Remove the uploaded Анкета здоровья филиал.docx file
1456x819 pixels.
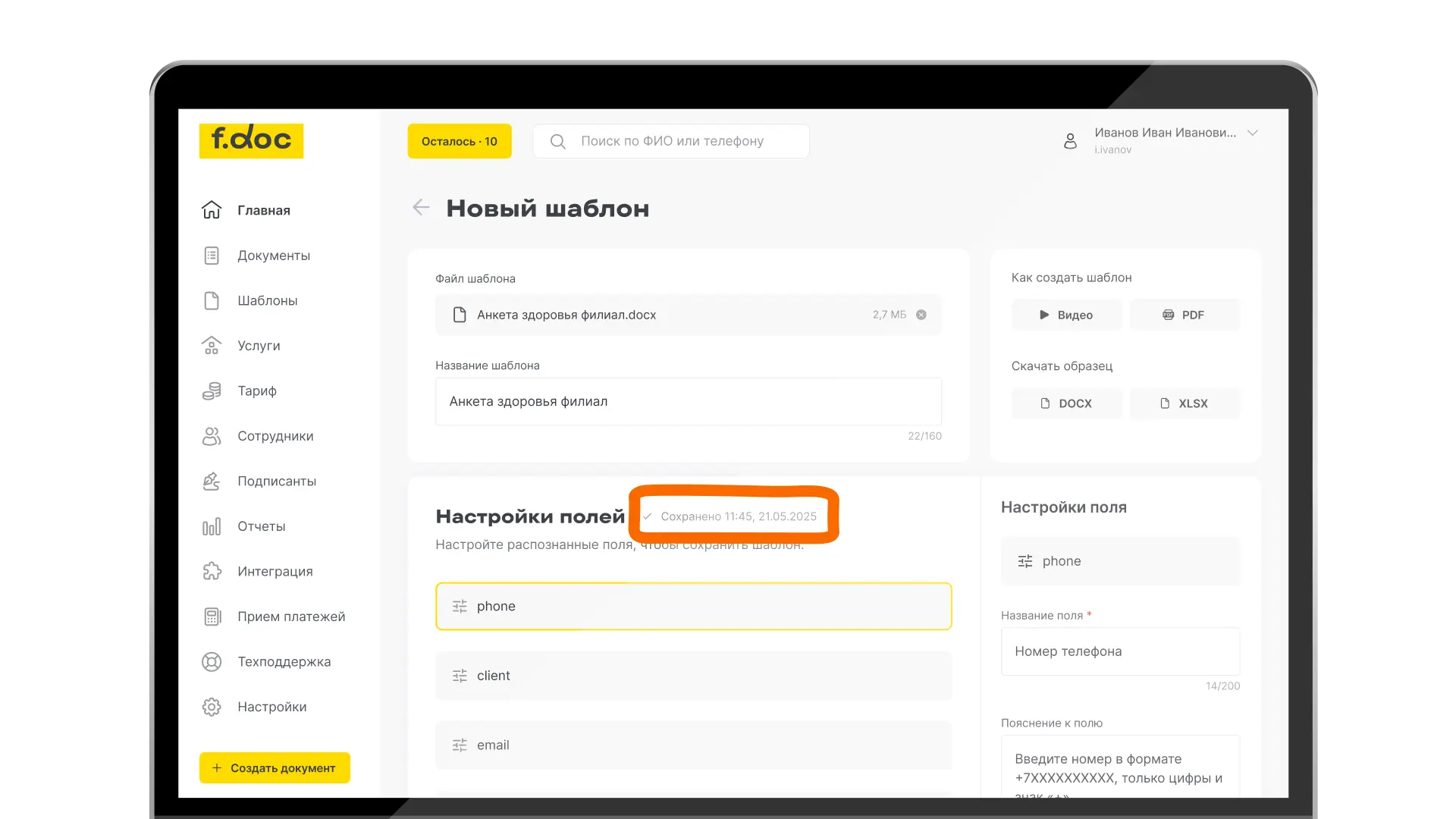[921, 315]
